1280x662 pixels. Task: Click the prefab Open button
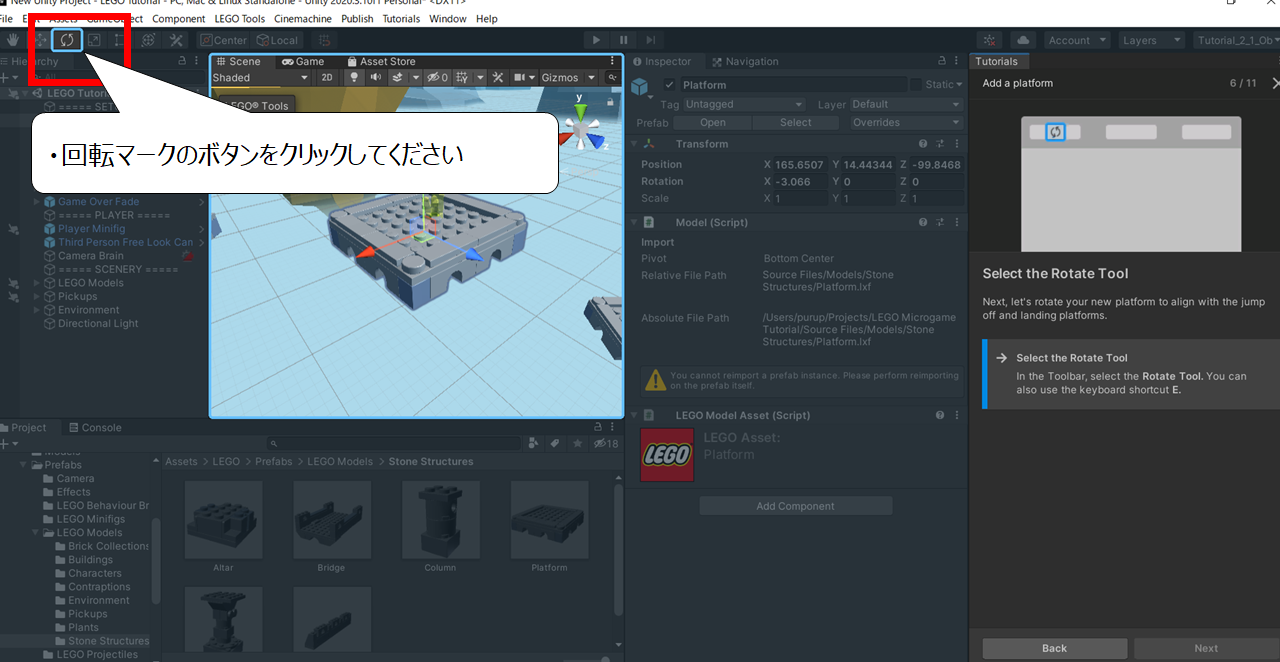coord(713,122)
